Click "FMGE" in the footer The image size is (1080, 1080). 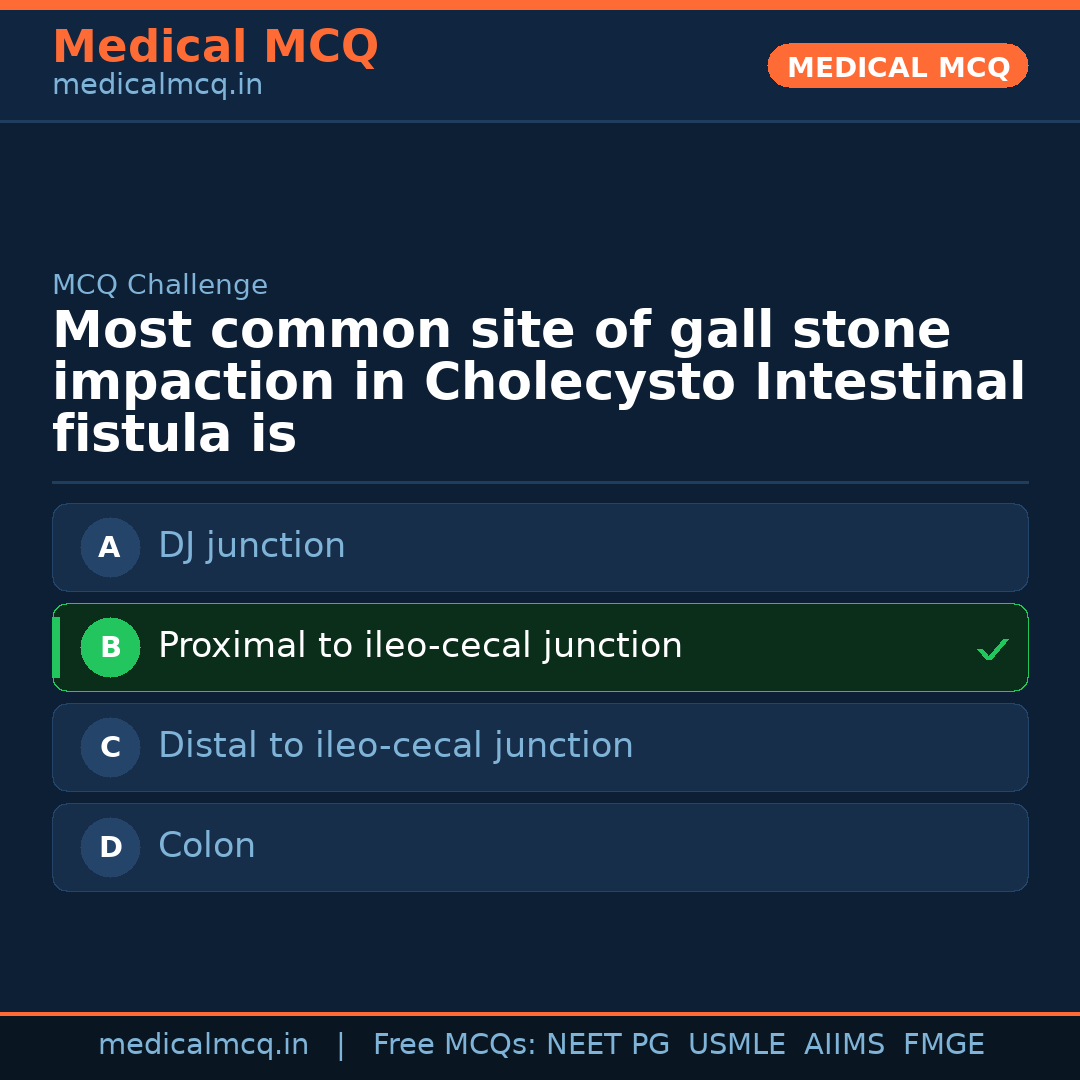point(943,1045)
